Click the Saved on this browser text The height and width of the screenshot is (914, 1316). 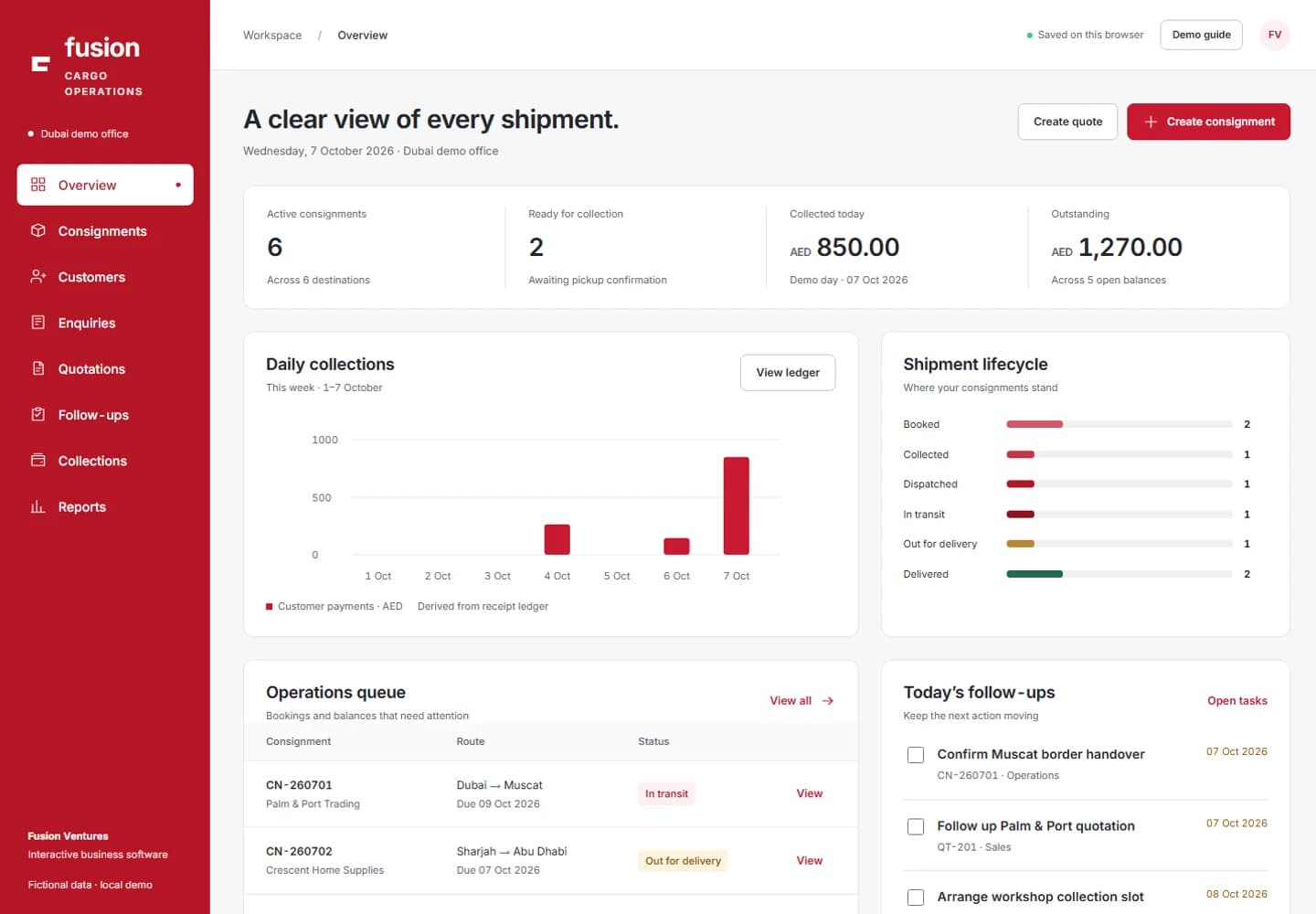(1090, 35)
